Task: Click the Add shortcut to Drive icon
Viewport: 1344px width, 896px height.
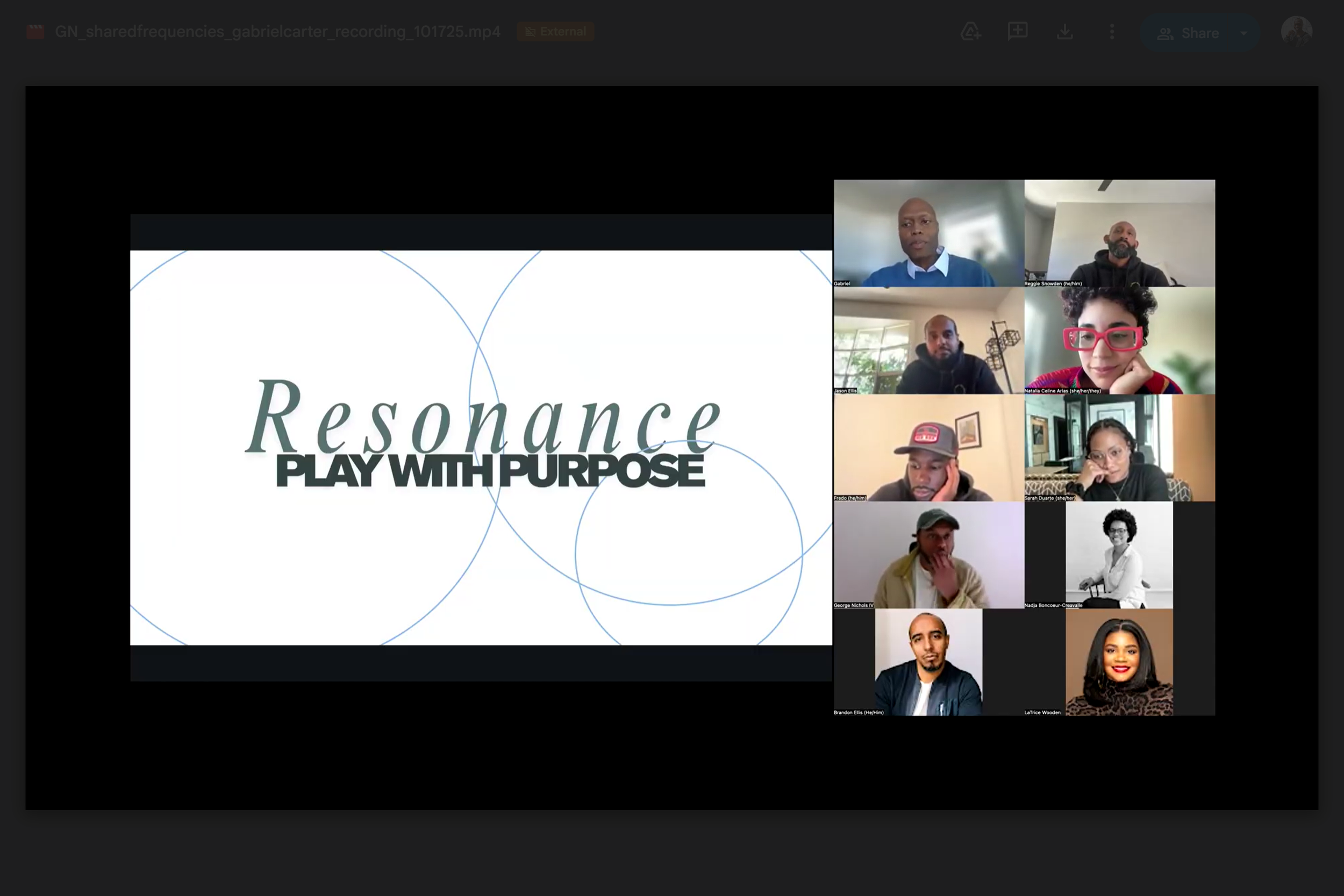Action: [x=970, y=31]
